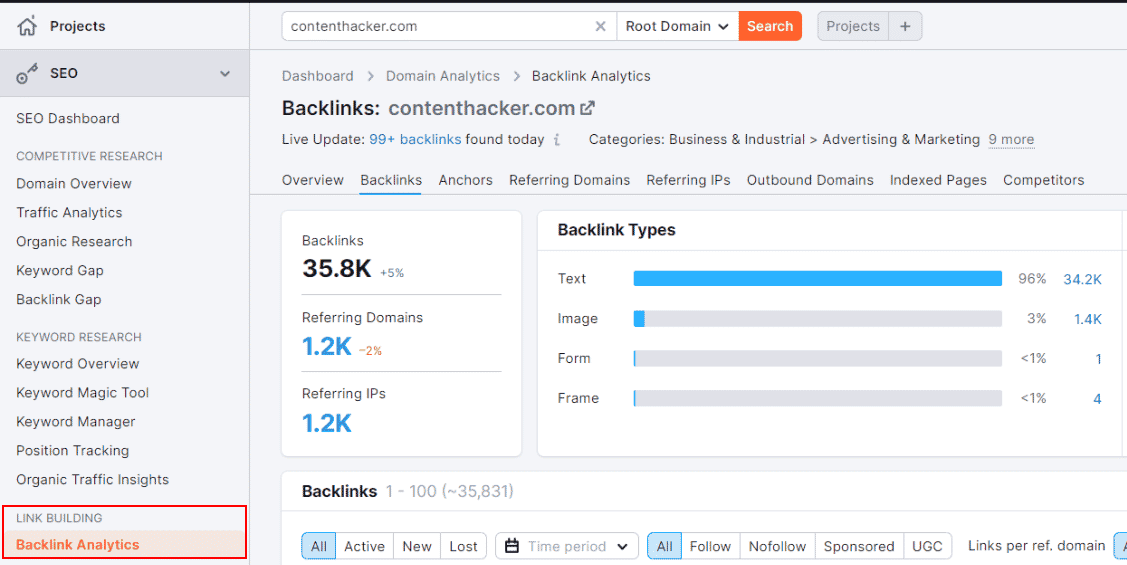Click the SEO key icon
The image size is (1127, 565).
coord(27,73)
